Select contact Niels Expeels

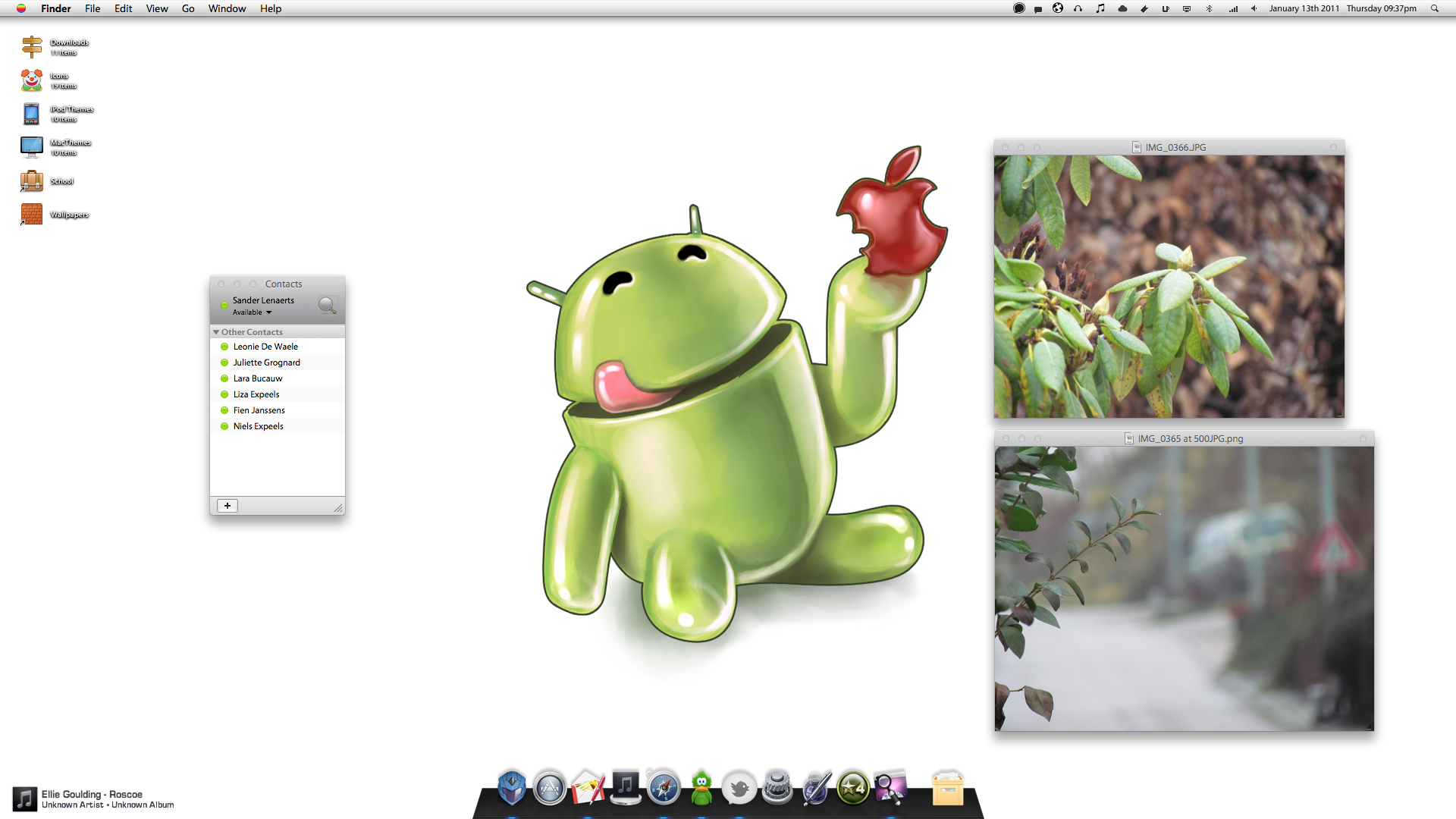point(278,426)
